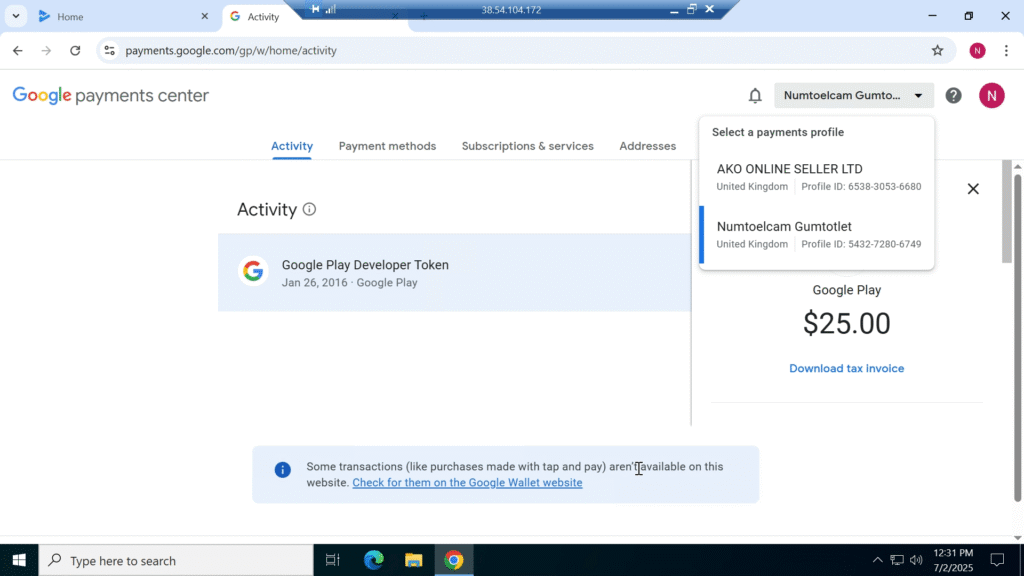Expand the Numtoelcam Gumto... profile dropdown
The width and height of the screenshot is (1024, 576).
point(854,96)
